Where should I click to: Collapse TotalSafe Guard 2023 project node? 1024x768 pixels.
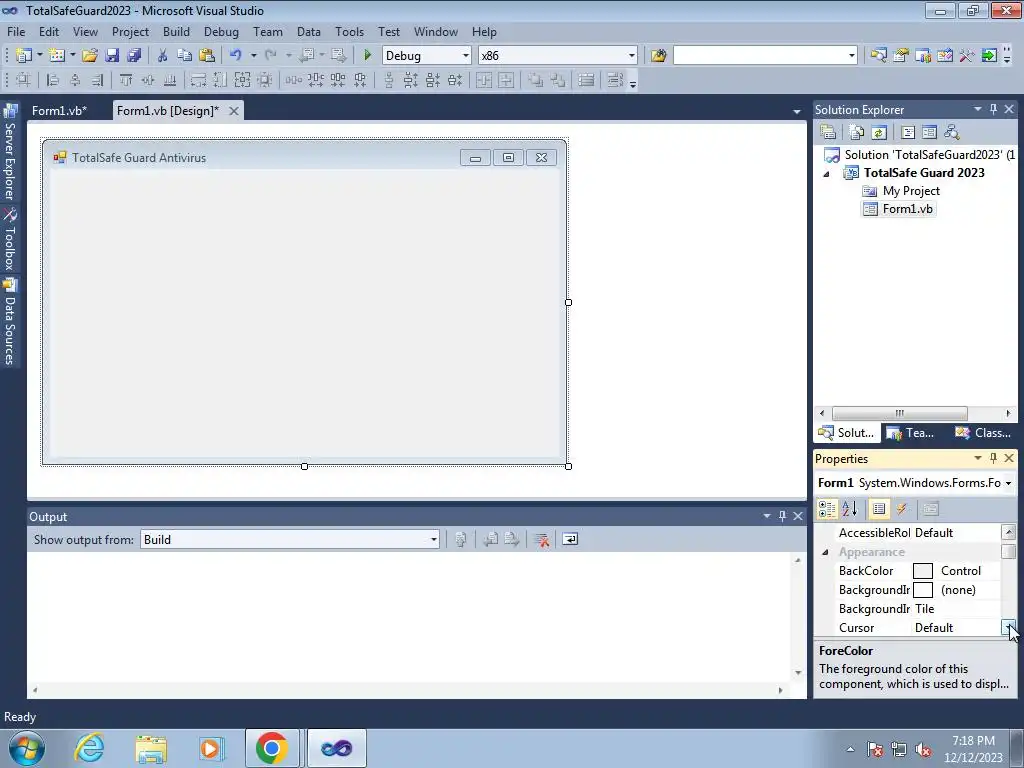[x=826, y=174]
